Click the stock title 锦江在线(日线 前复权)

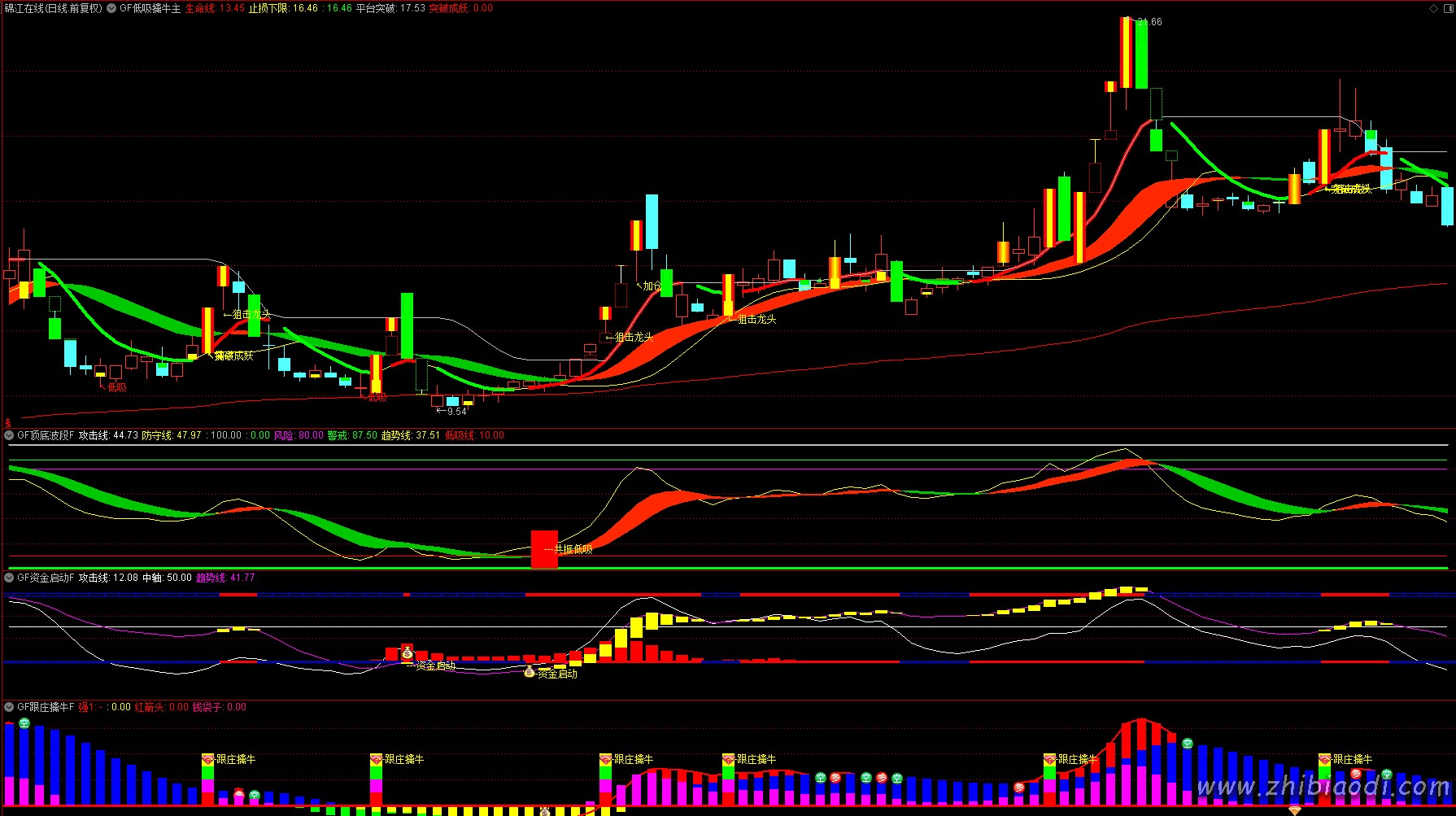pos(54,8)
